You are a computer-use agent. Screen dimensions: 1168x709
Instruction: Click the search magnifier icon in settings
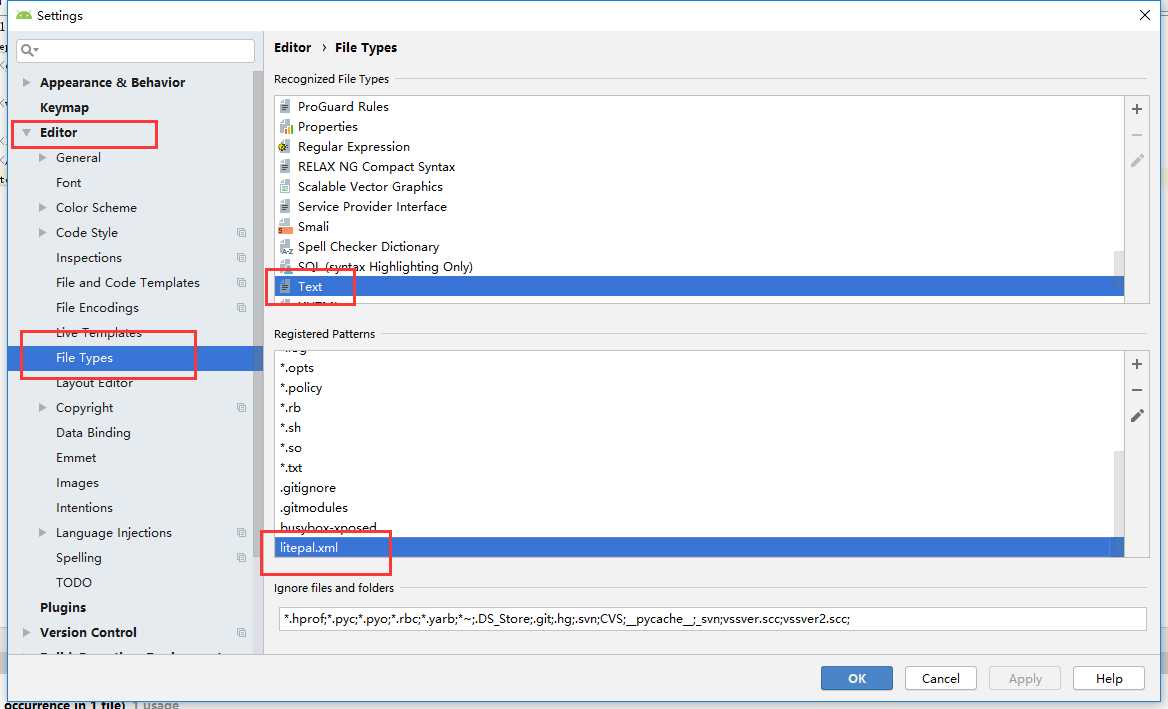pyautogui.click(x=29, y=50)
